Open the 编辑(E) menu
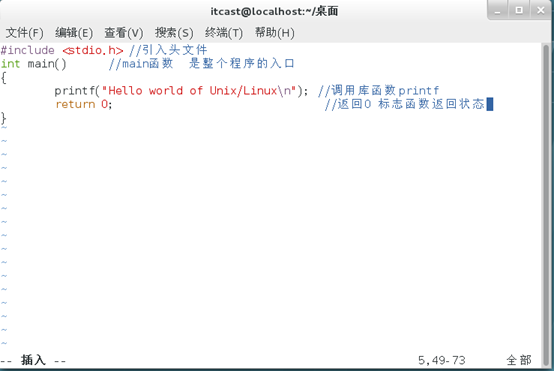554x371 pixels. point(74,33)
